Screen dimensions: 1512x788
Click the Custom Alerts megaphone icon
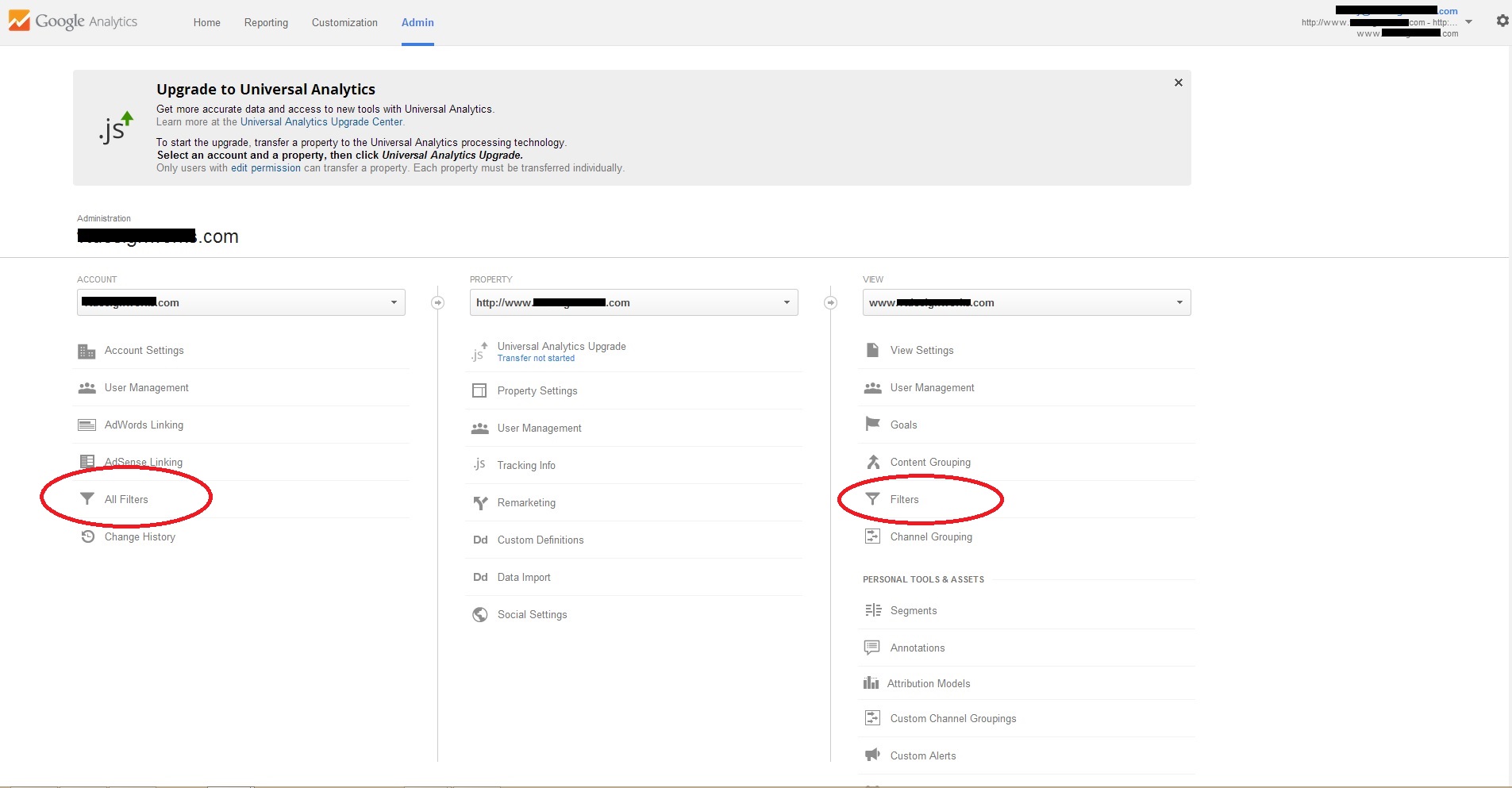[872, 755]
